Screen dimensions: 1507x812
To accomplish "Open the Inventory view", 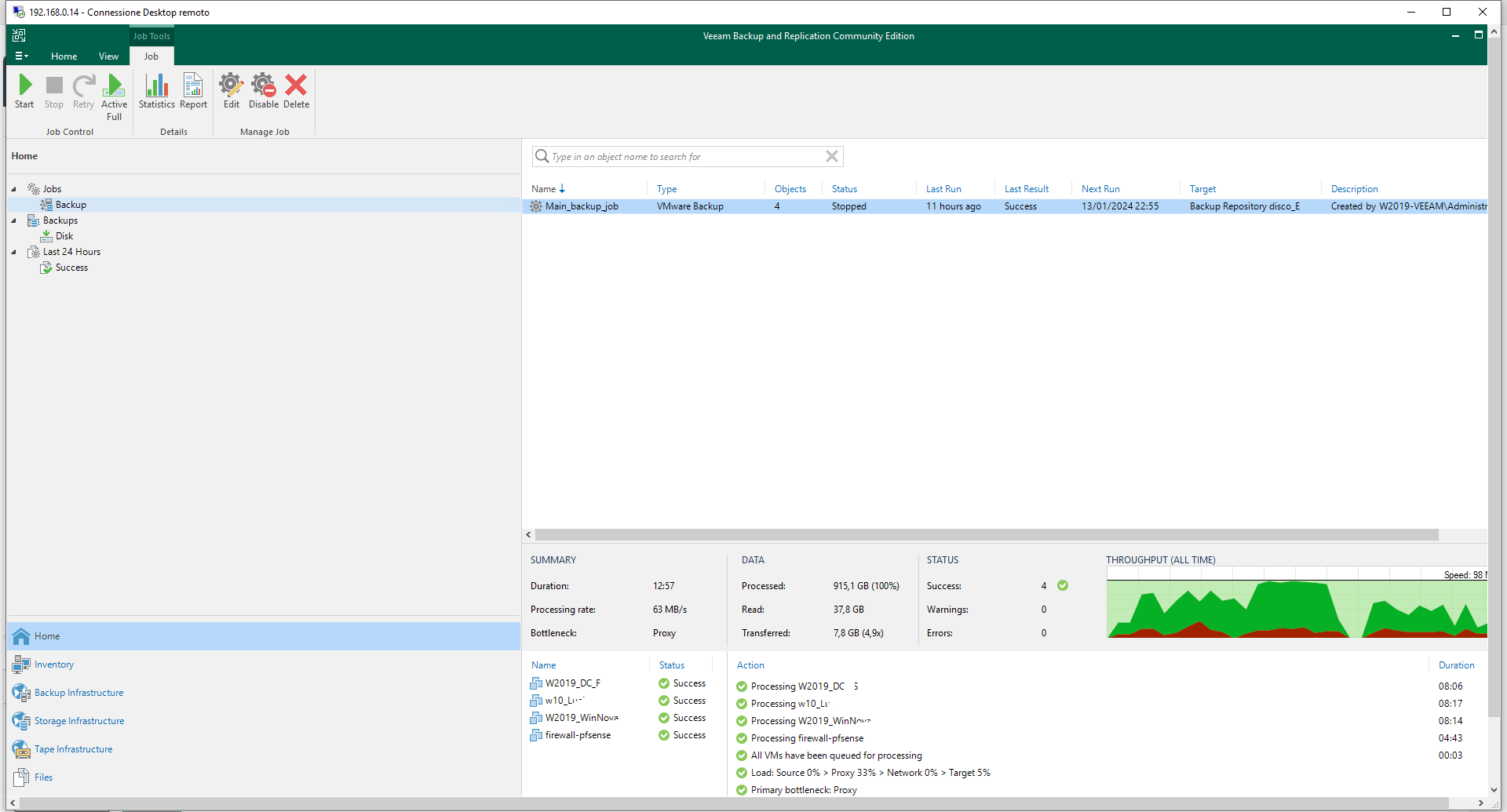I will (x=53, y=665).
